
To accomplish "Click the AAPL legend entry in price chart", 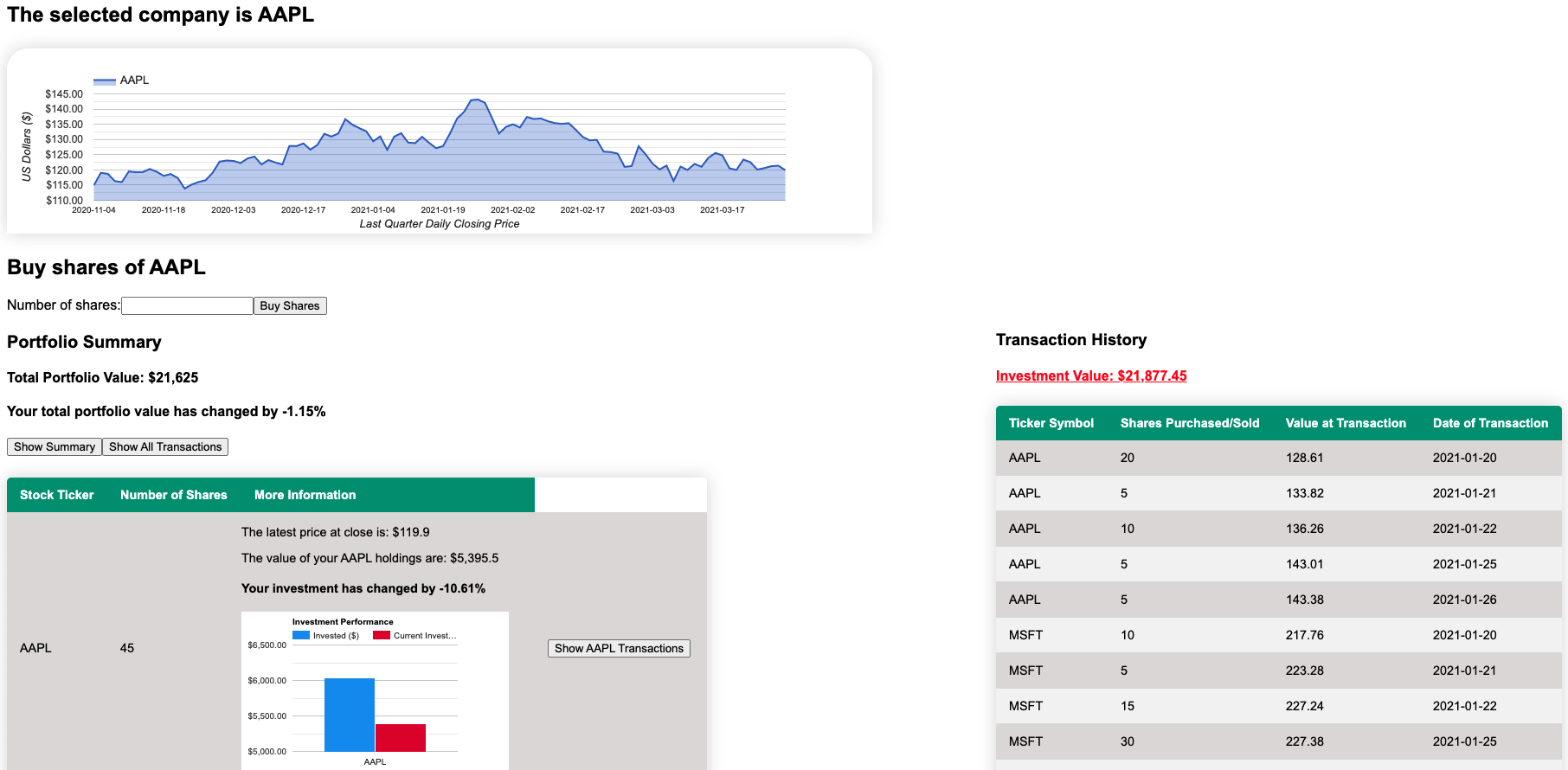I will (121, 80).
